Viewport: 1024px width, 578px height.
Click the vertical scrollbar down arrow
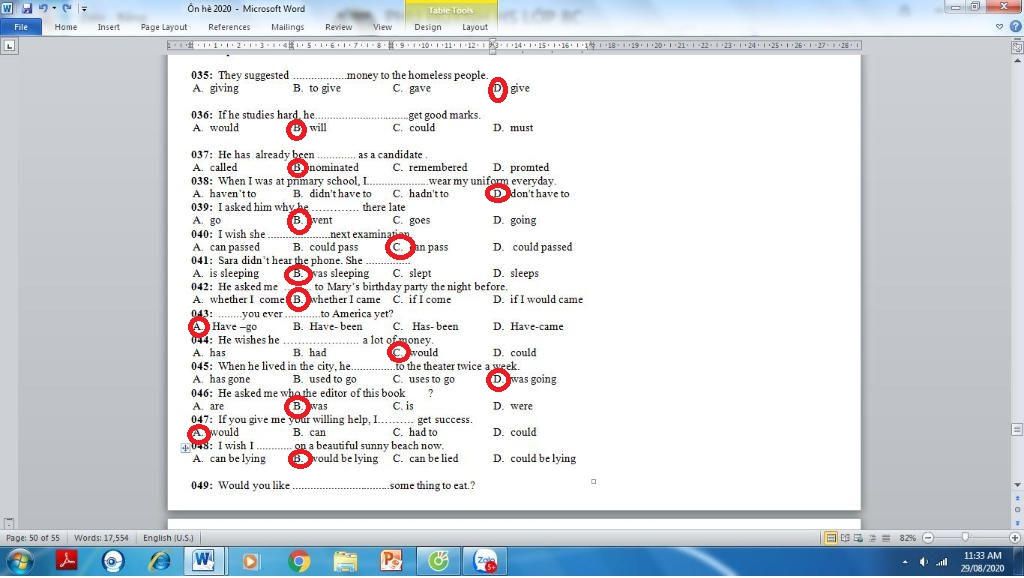1017,485
